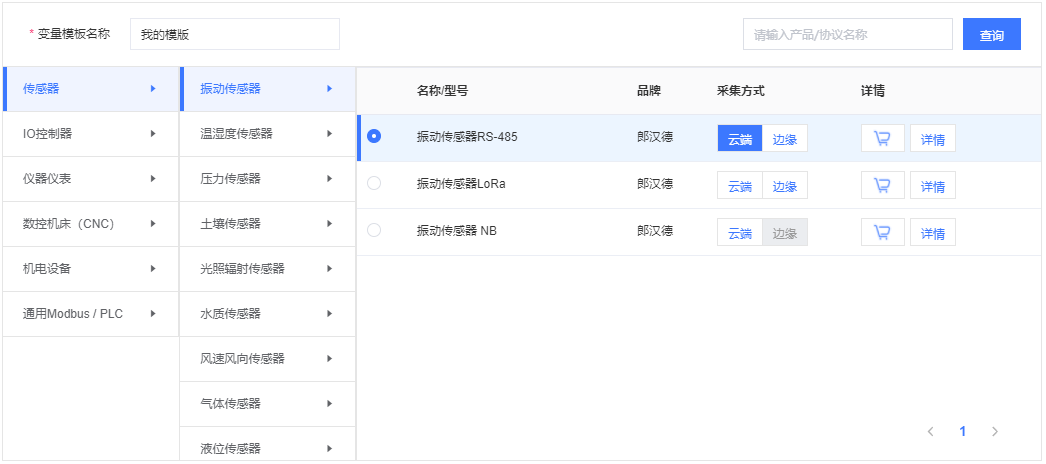Expand the 数控机床（CNC）category
This screenshot has height=464, width=1046.
point(90,224)
